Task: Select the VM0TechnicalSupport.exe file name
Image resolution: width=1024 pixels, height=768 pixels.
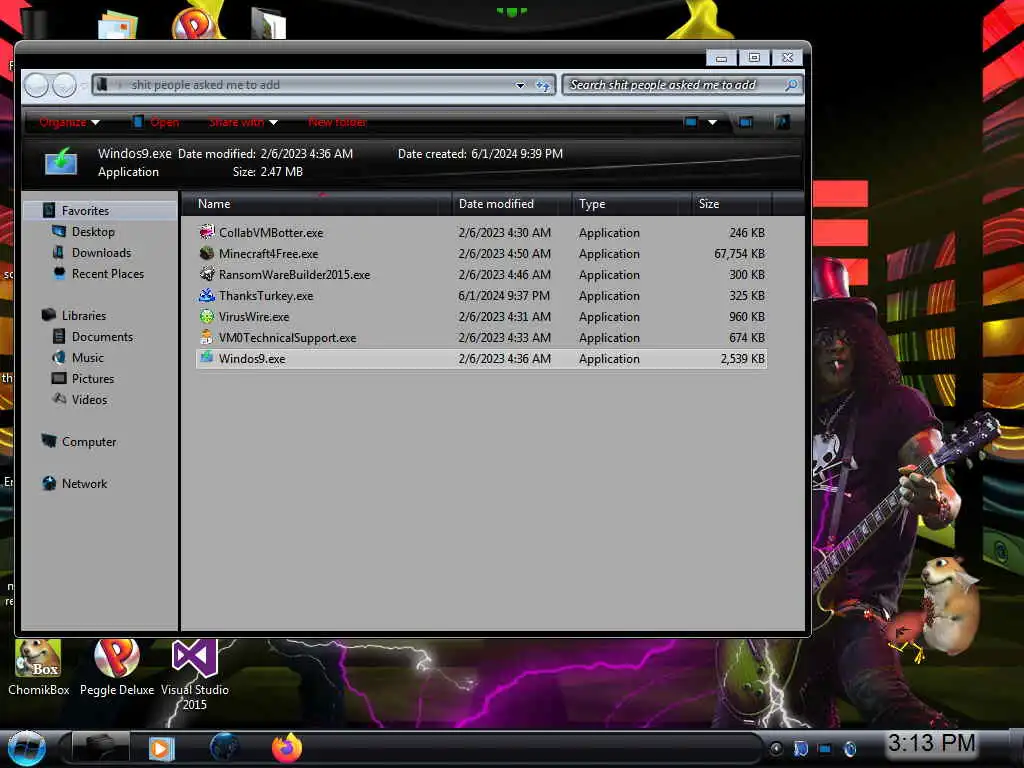Action: point(287,338)
